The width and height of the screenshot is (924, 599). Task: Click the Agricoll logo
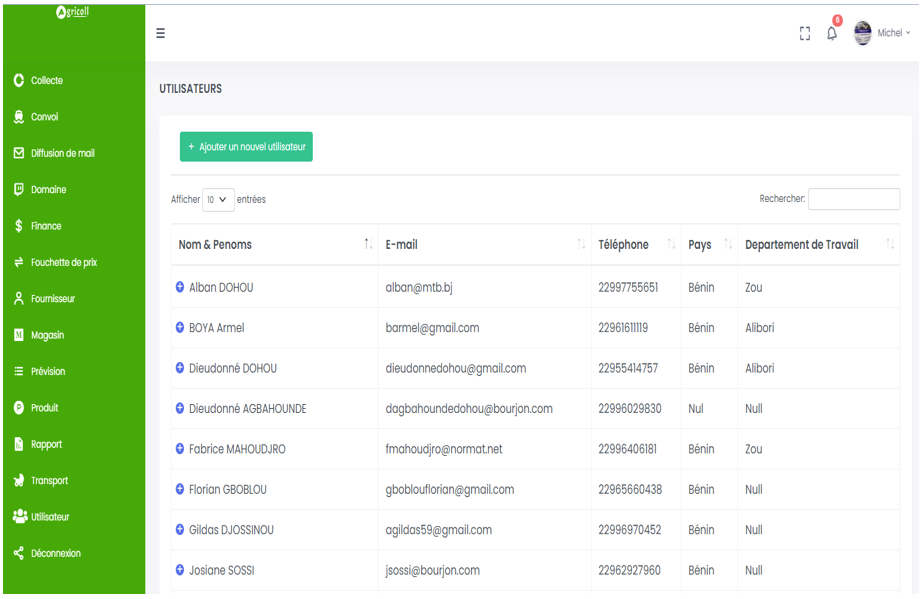[75, 12]
